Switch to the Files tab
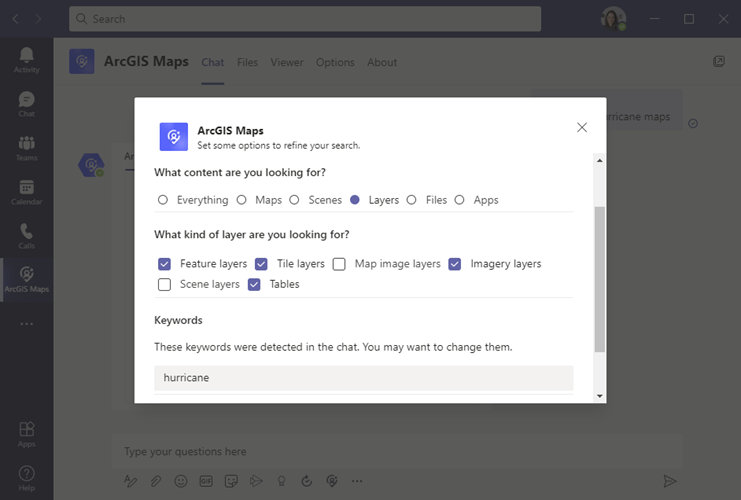Screen dimensions: 741x500 coord(247,62)
